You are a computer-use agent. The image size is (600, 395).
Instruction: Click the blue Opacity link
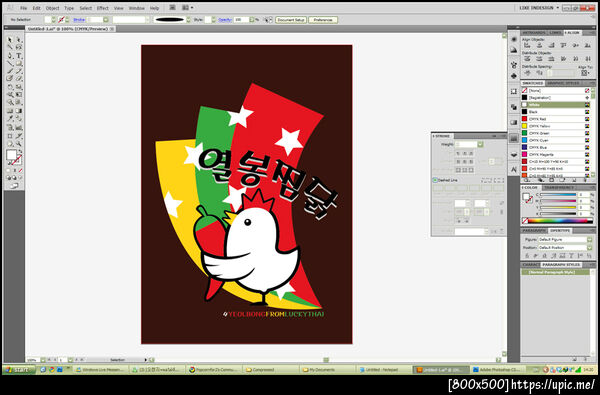[225, 20]
